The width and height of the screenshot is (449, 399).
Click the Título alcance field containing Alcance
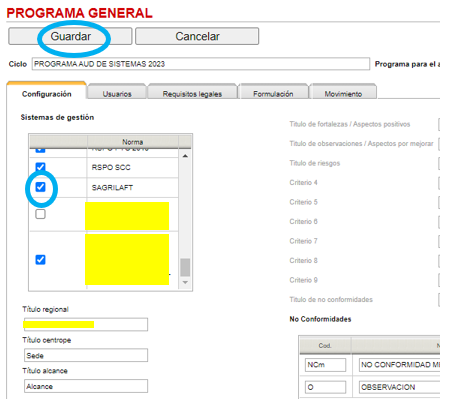click(x=86, y=386)
